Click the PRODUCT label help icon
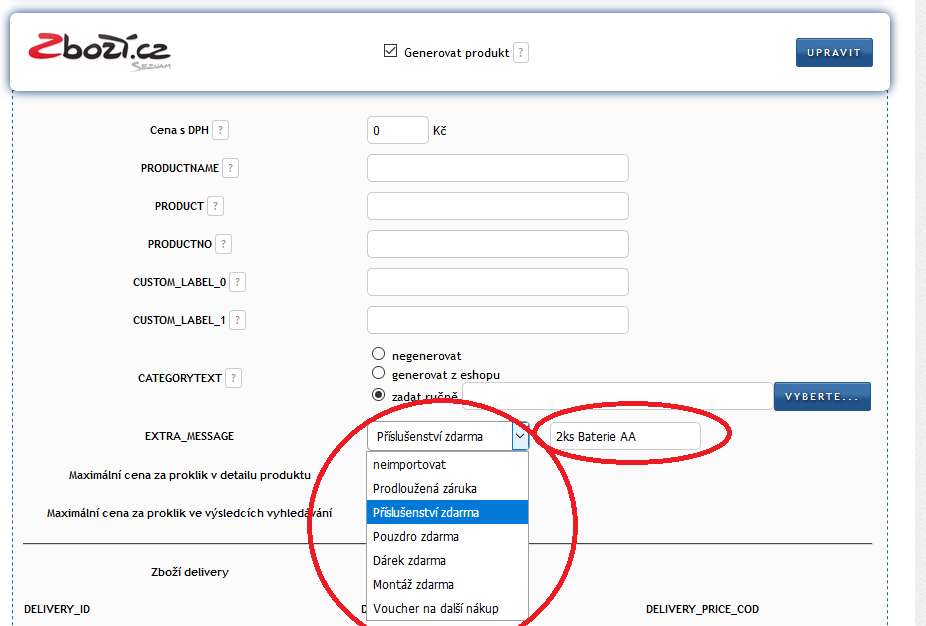The image size is (926, 626). (216, 206)
